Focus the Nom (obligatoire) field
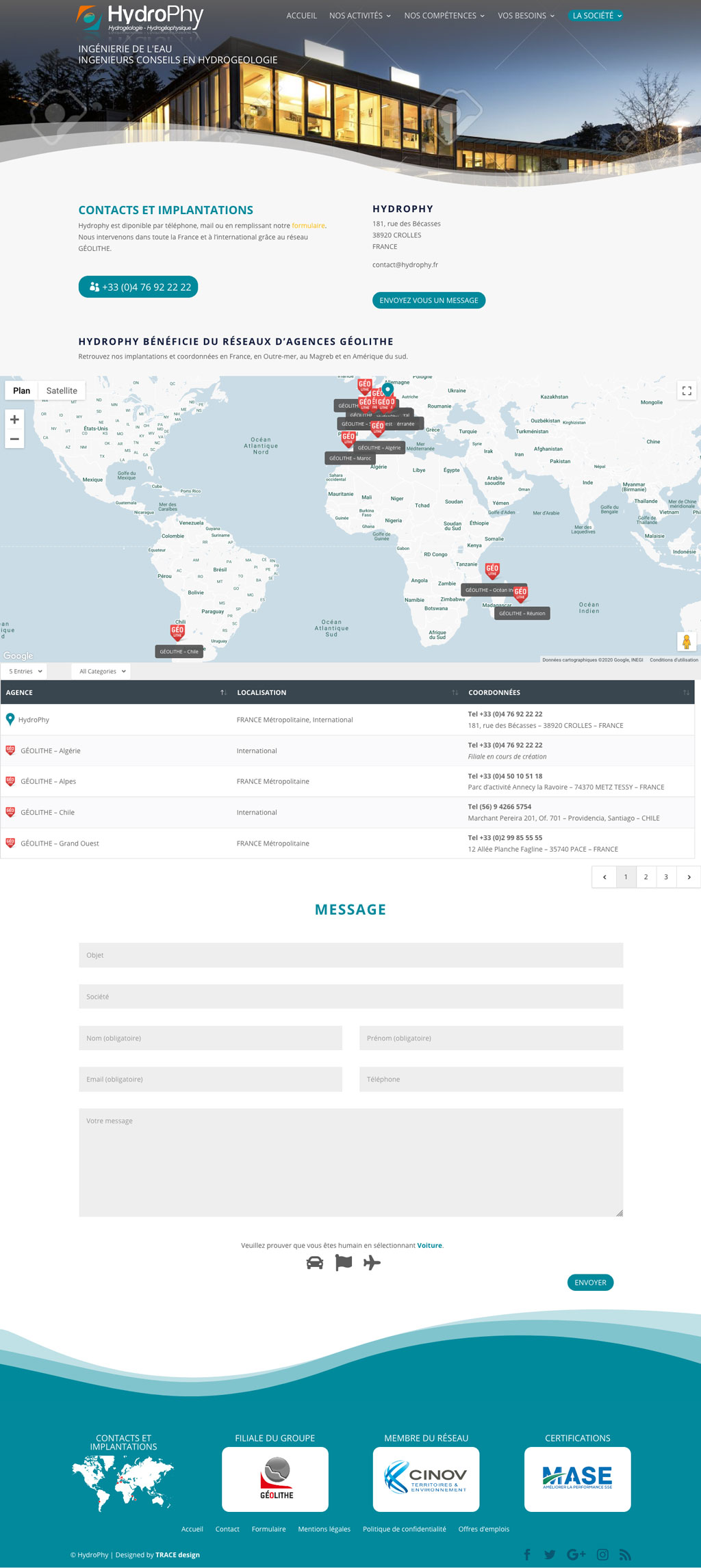Viewport: 701px width, 1568px height. (210, 1038)
